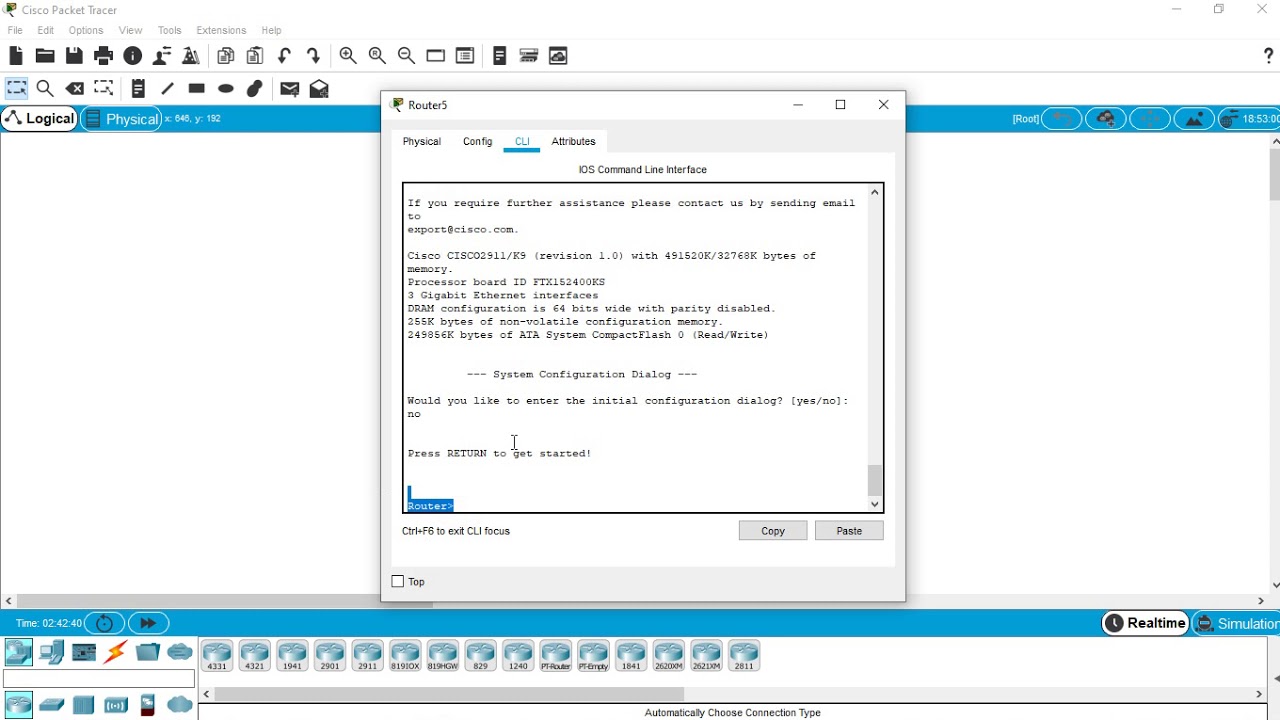Screen dimensions: 1280x720
Task: Open the File menu
Action: point(15,30)
